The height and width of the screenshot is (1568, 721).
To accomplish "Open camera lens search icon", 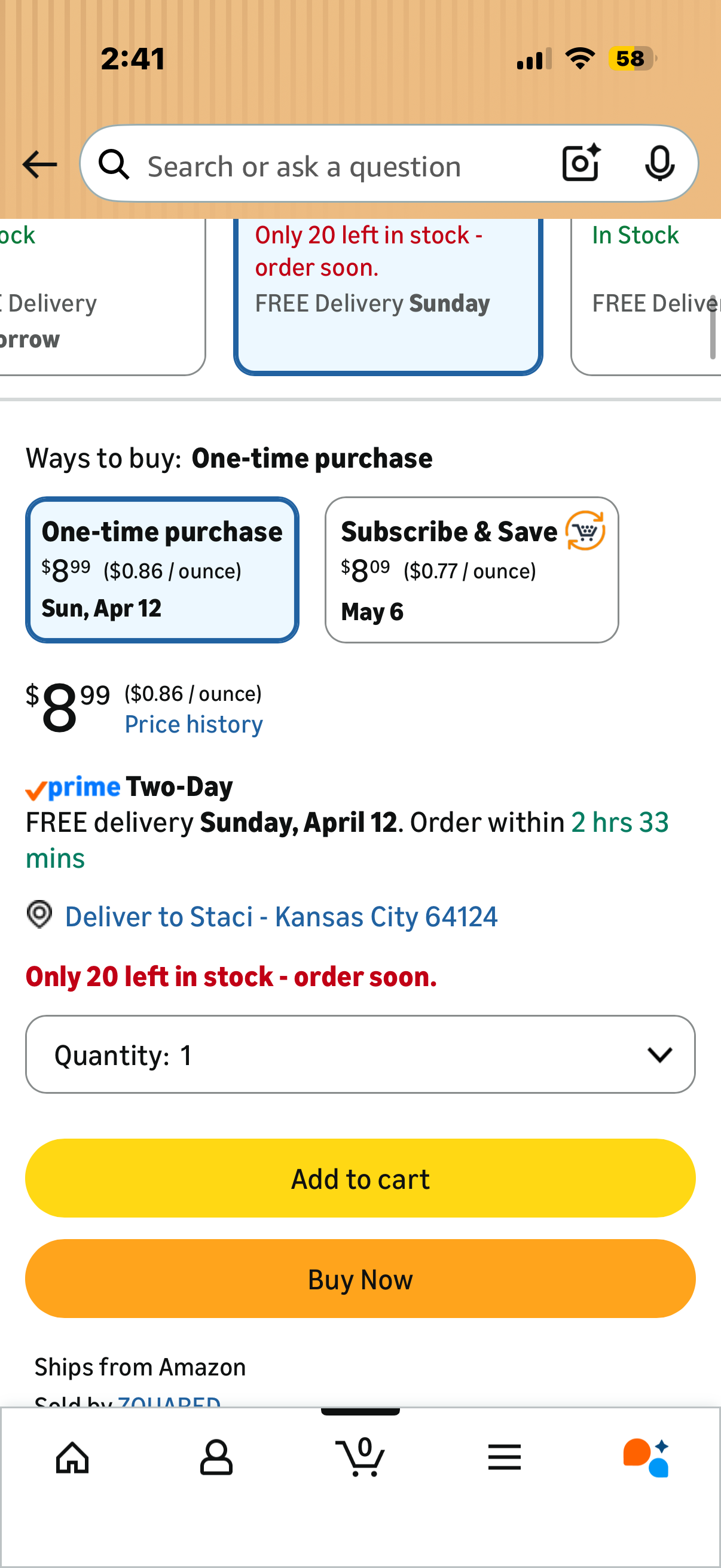I will tap(581, 163).
